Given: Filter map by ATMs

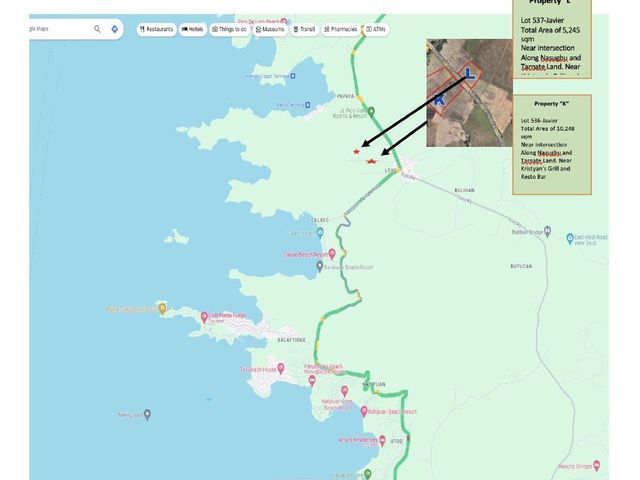Looking at the screenshot, I should 376,29.
